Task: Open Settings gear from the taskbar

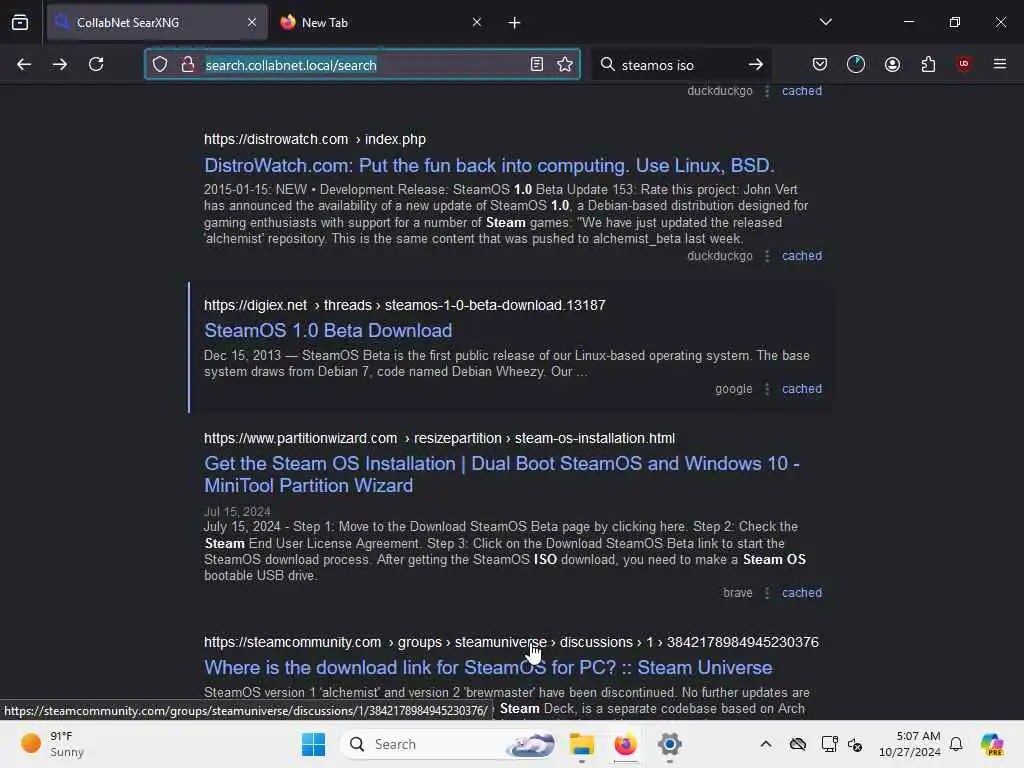Action: point(669,744)
